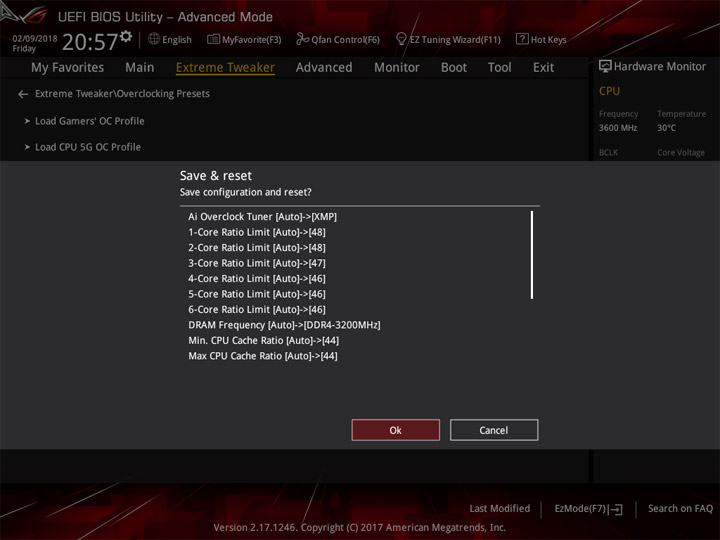The width and height of the screenshot is (720, 540).
Task: Expand Load CPU 5G OC Profile arrow
Action: coord(27,147)
